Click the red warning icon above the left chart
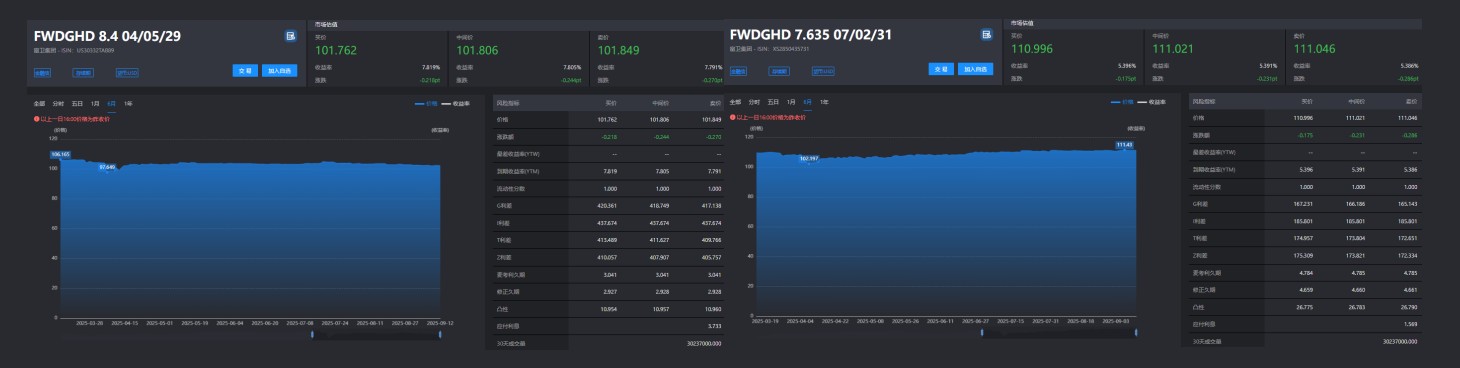 coord(36,118)
